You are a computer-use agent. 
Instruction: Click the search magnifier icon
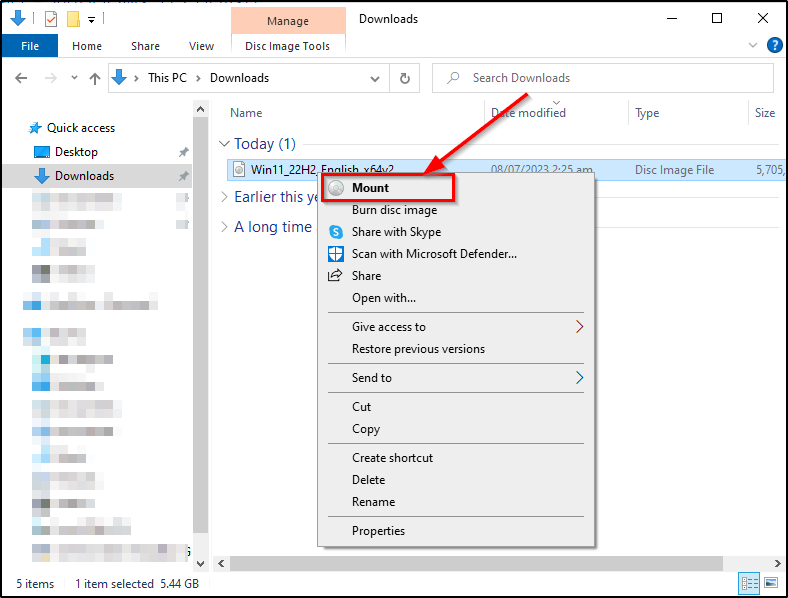pos(453,78)
